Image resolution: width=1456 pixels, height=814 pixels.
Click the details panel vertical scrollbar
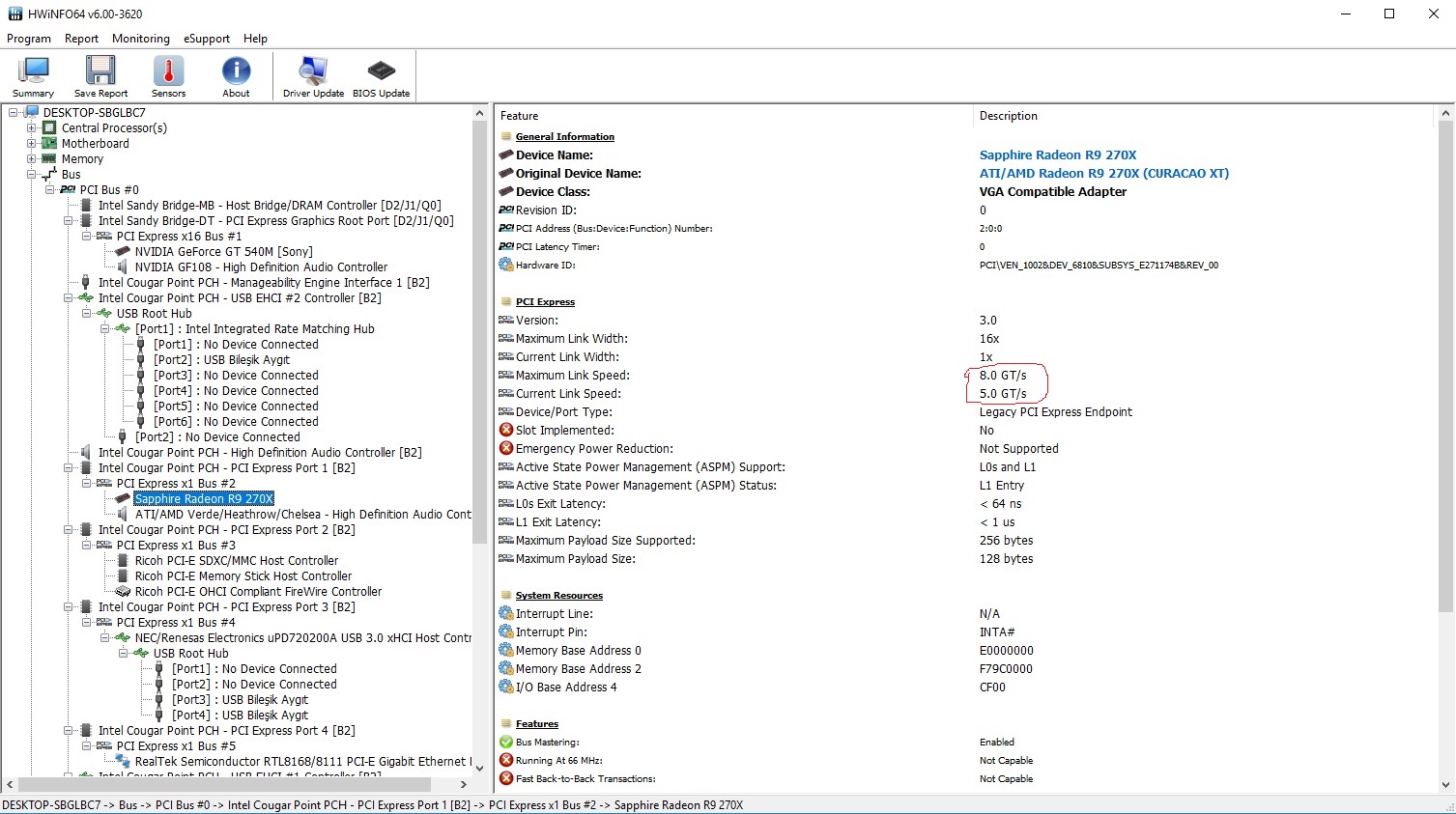pyautogui.click(x=1446, y=367)
